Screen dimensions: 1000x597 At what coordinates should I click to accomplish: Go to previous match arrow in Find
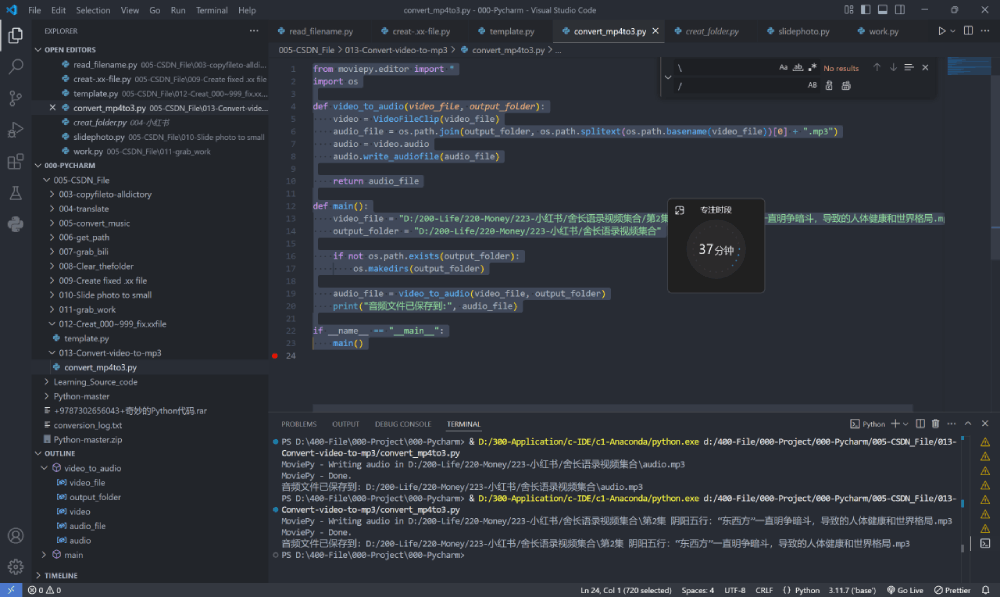tap(877, 67)
